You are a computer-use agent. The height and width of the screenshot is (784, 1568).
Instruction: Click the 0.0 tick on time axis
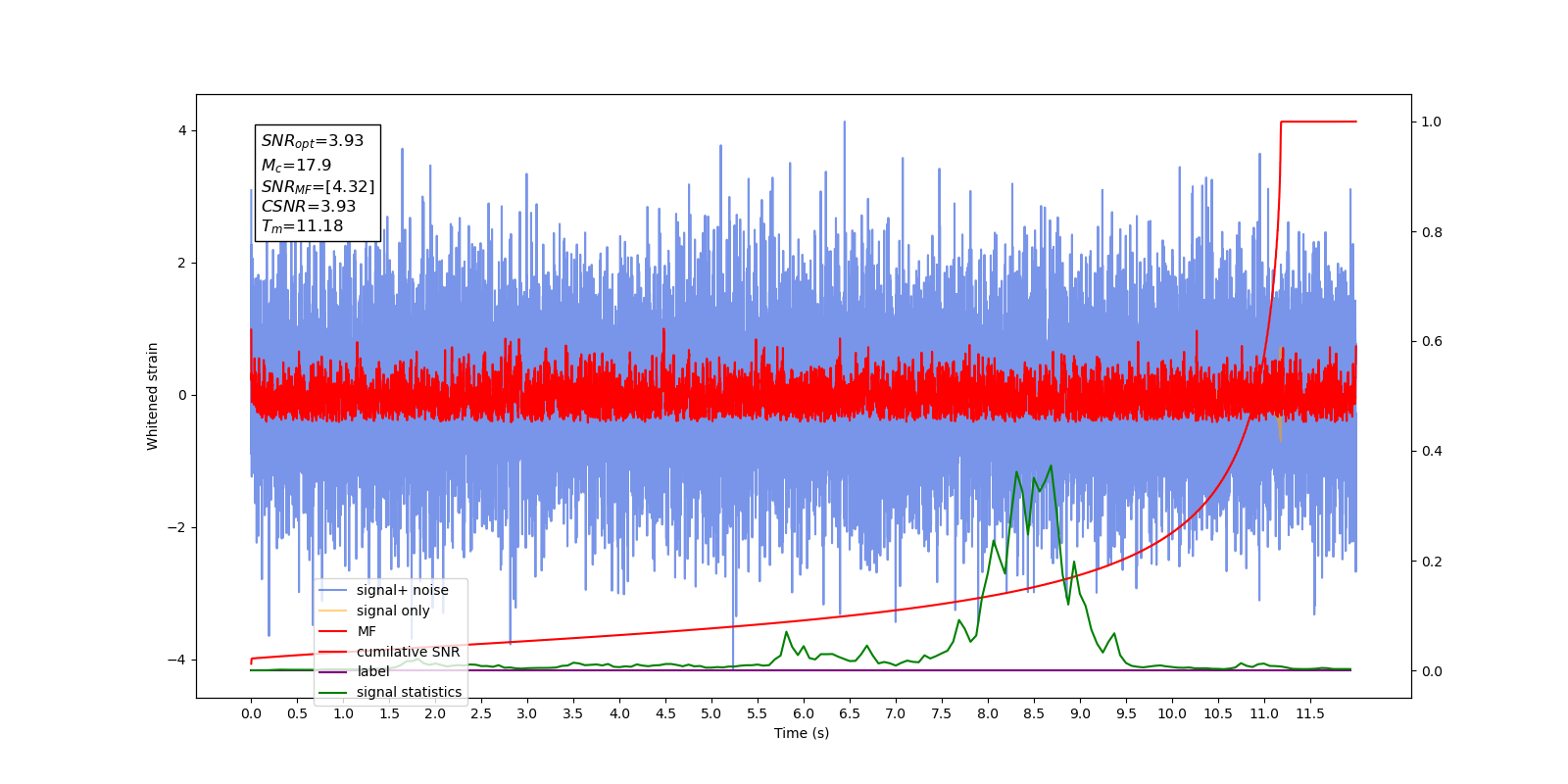pos(251,713)
